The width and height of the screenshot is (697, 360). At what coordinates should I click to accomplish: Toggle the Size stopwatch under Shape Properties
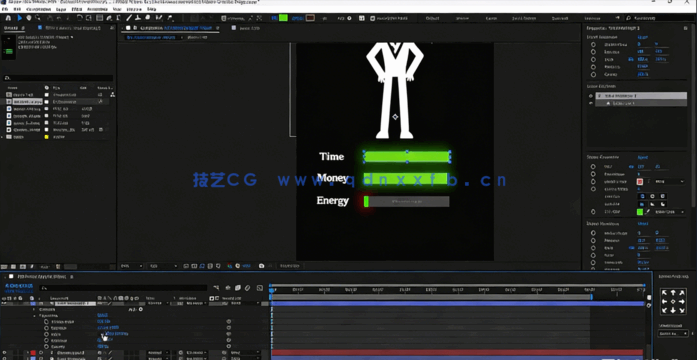[x=593, y=167]
